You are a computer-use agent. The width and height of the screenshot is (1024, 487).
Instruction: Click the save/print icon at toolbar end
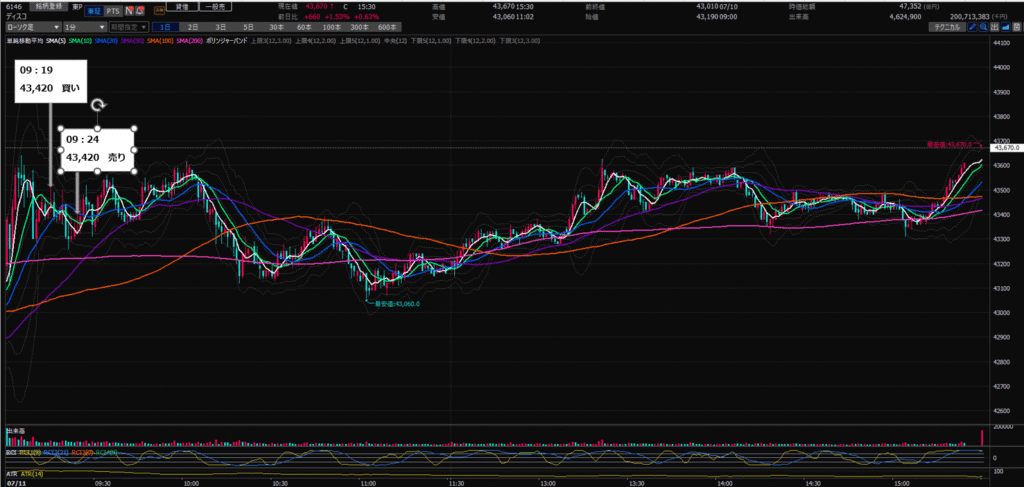click(x=1017, y=27)
